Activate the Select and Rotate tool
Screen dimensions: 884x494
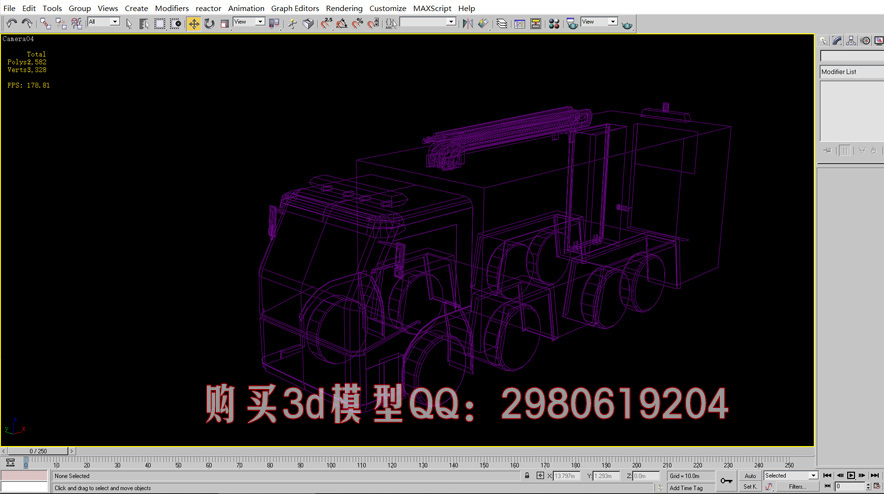[x=209, y=23]
